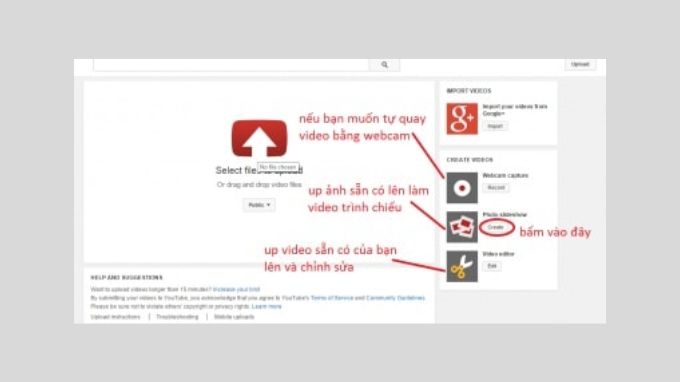Click the Edit button for Video editor

[492, 266]
